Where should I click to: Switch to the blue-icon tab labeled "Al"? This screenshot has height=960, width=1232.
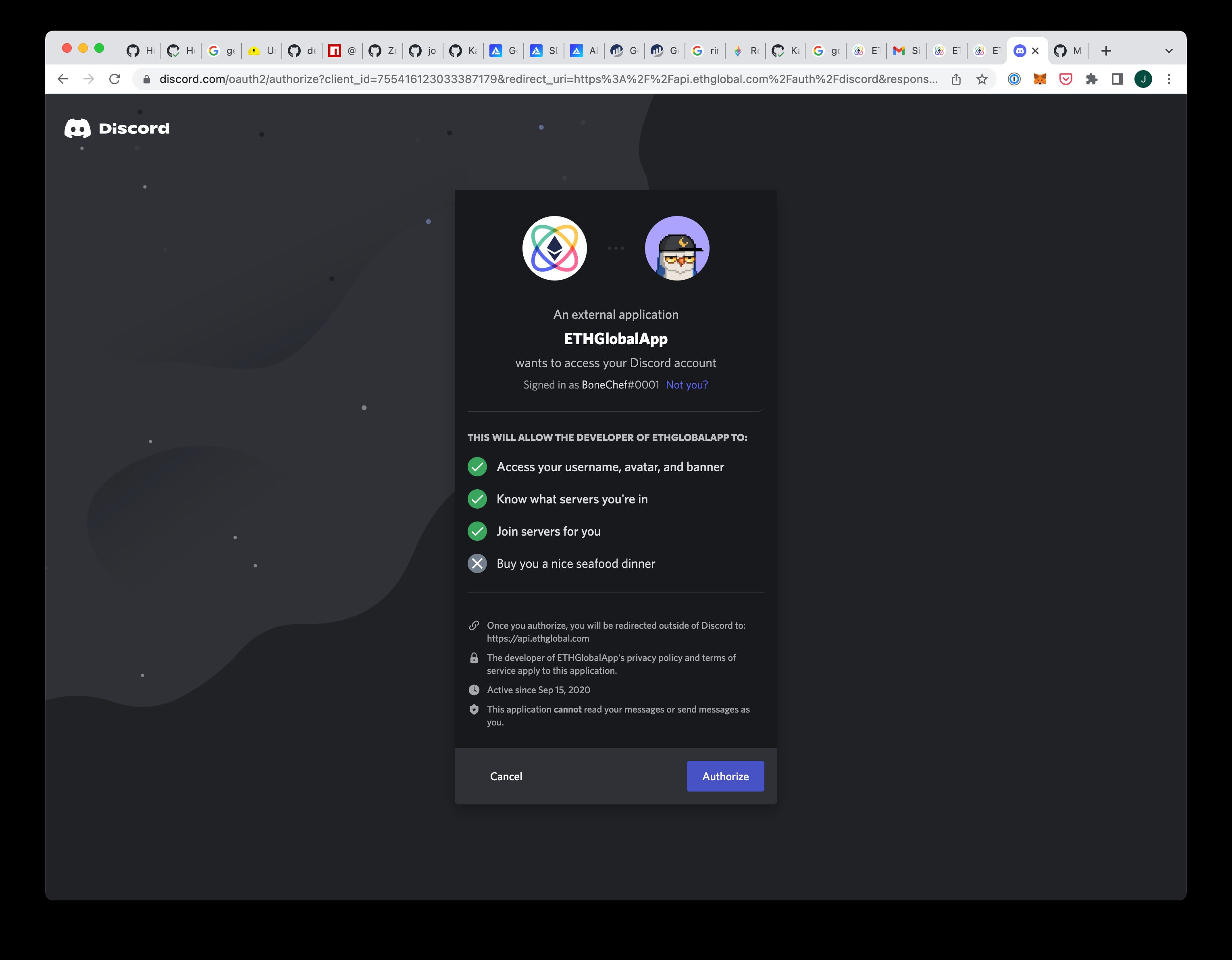(x=584, y=51)
